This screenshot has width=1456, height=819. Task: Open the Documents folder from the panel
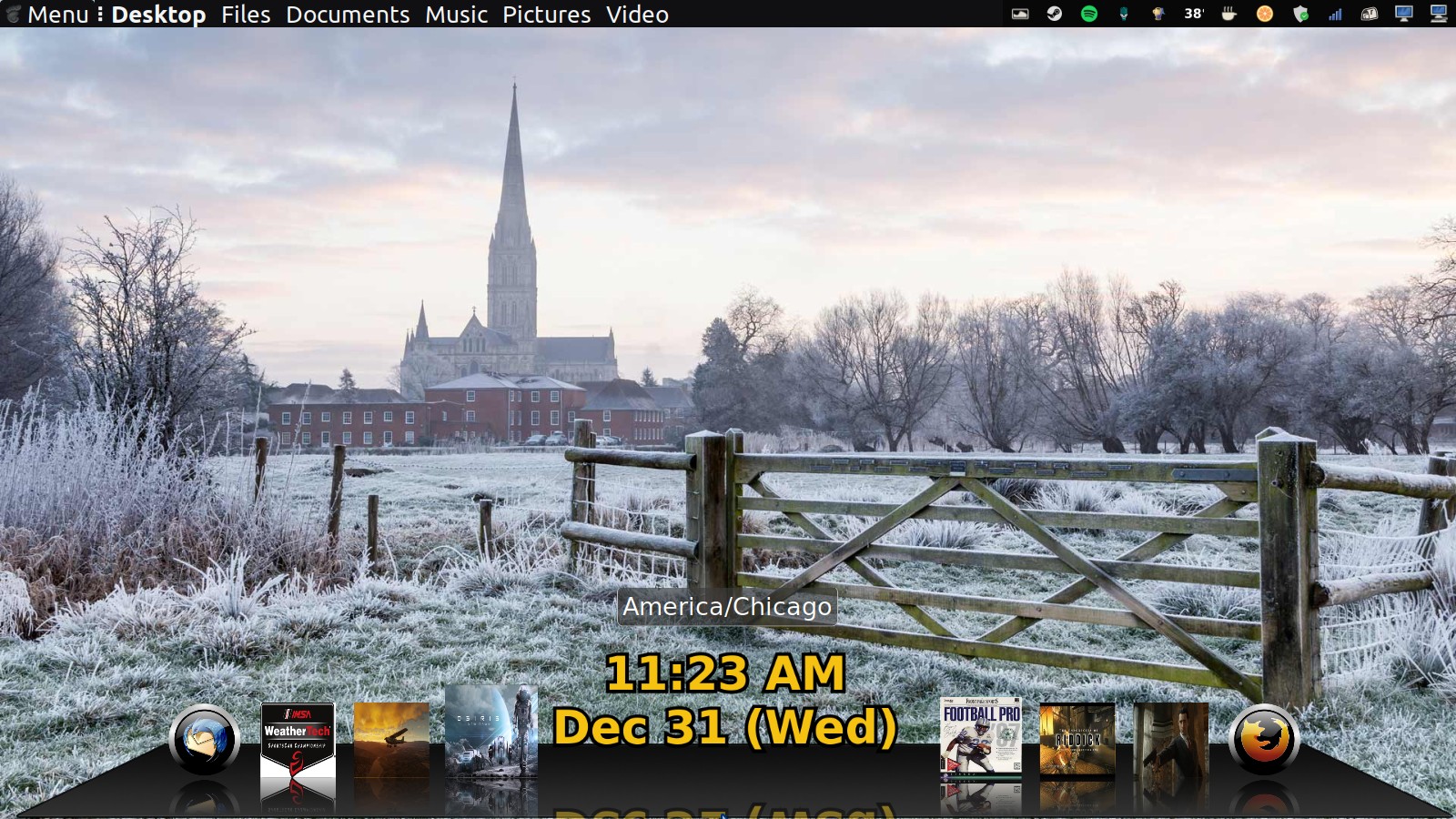coord(348,15)
